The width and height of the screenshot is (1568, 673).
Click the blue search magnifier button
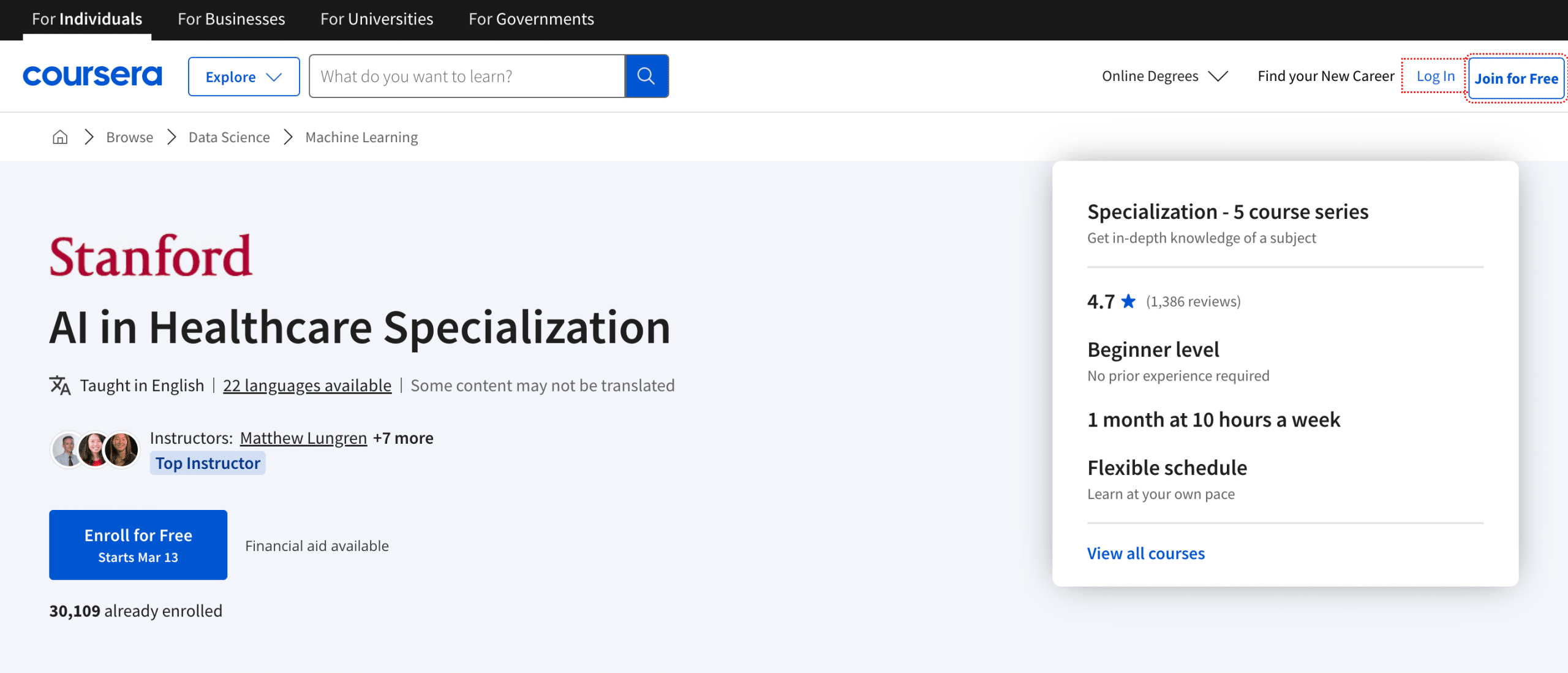pos(646,76)
